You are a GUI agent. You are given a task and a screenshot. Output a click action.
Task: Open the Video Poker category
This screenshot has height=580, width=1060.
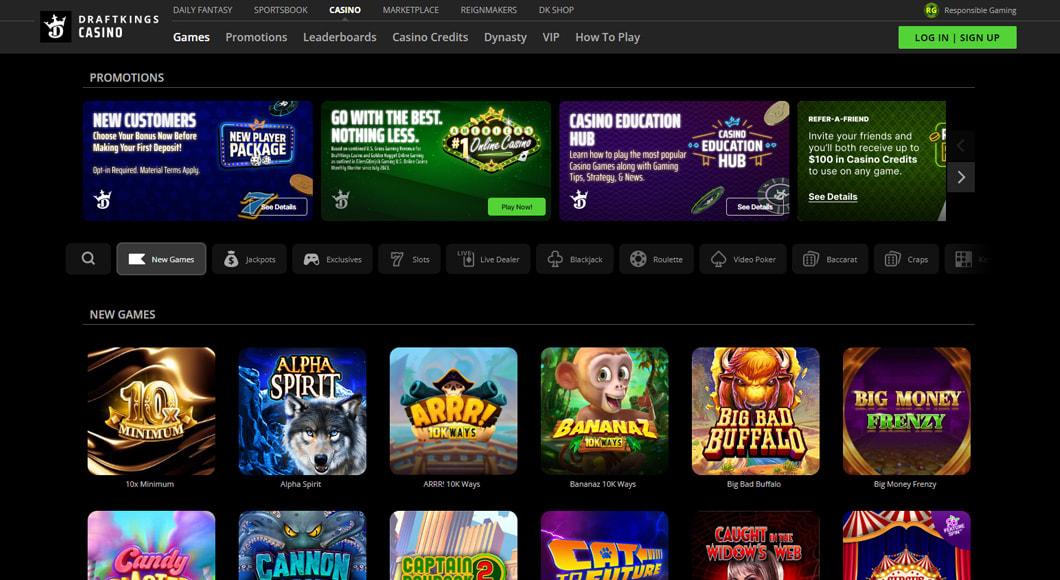[743, 259]
